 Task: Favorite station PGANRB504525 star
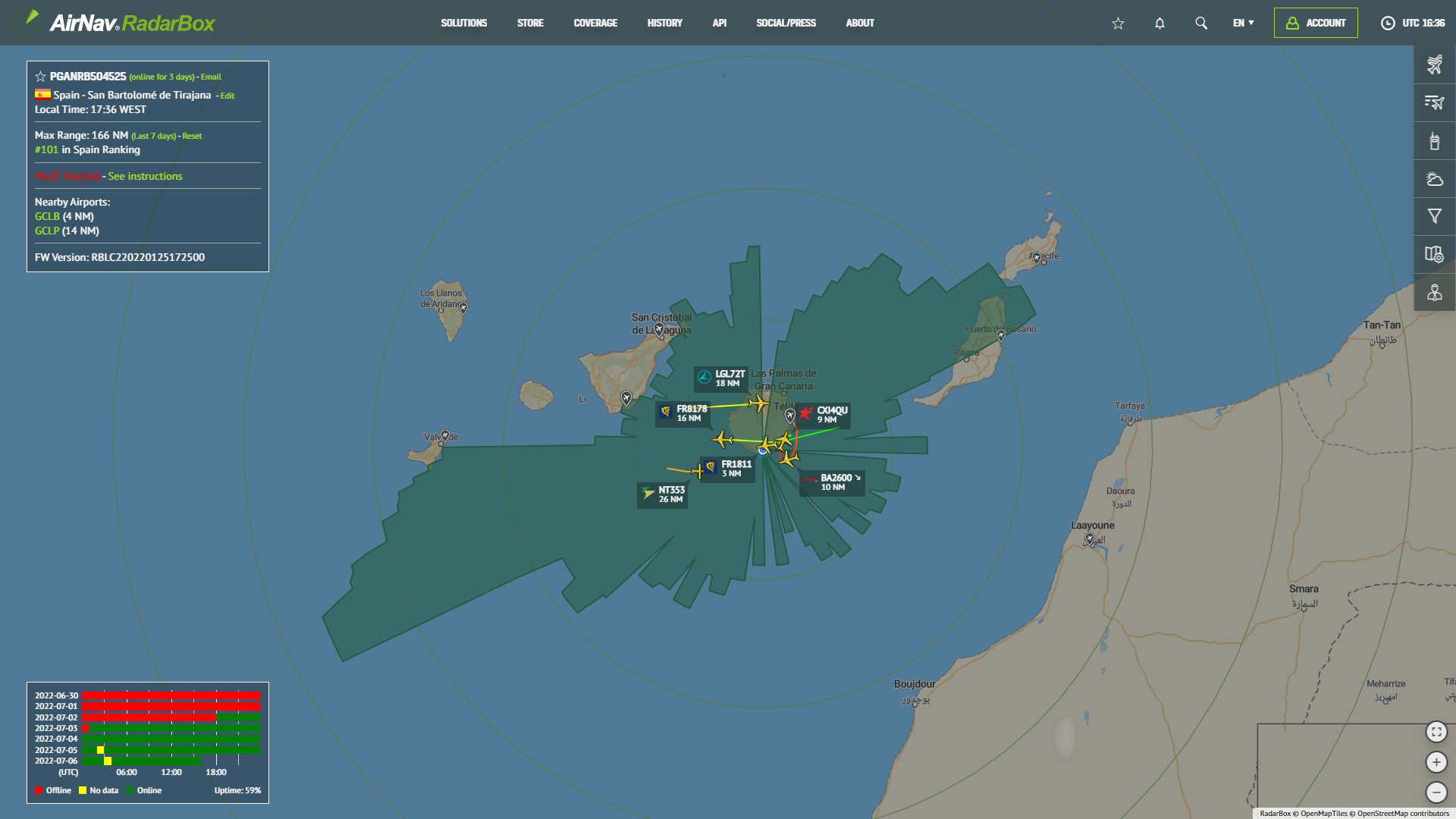[40, 77]
